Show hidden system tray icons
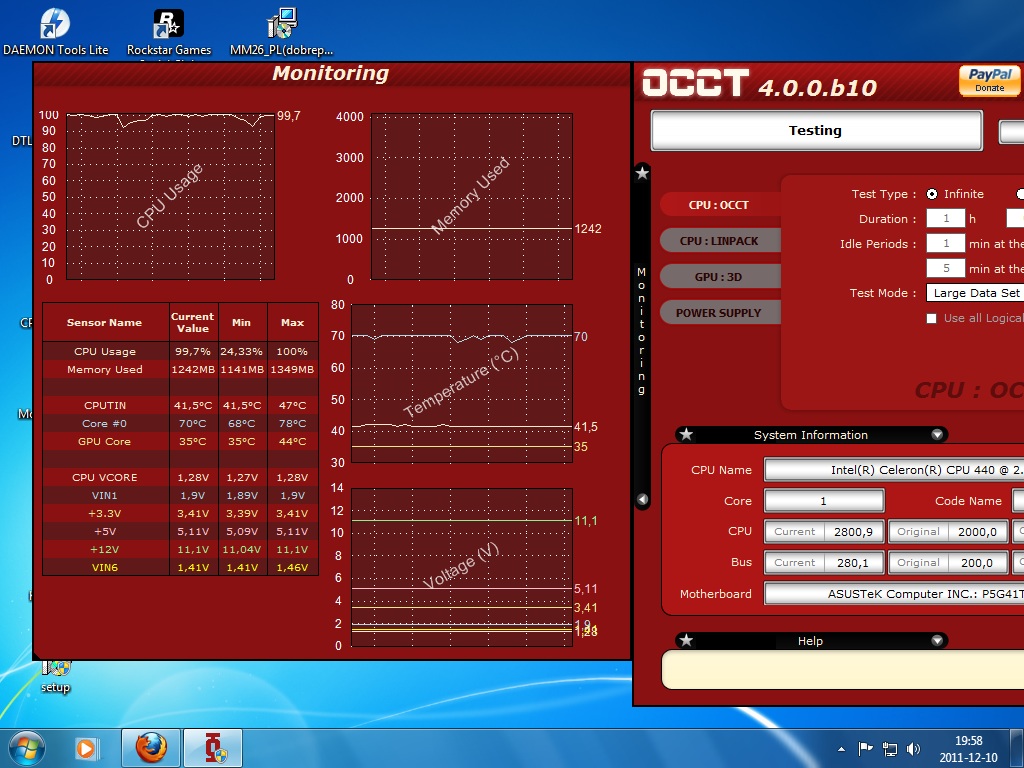1024x768 pixels. (841, 749)
